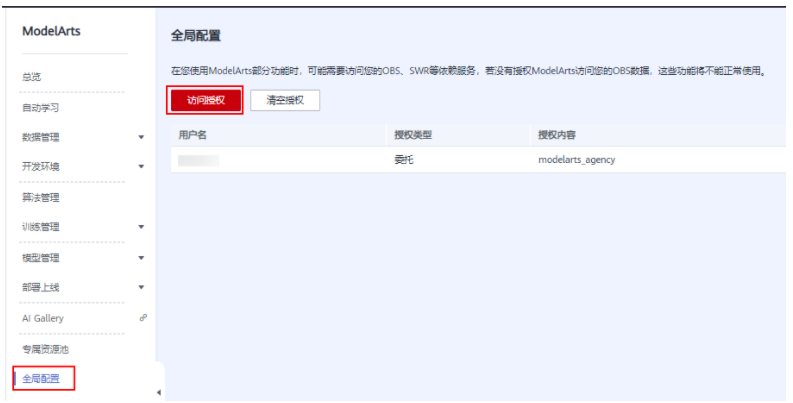793x403 pixels.
Task: Open 总览 in the sidebar
Action: pos(31,77)
